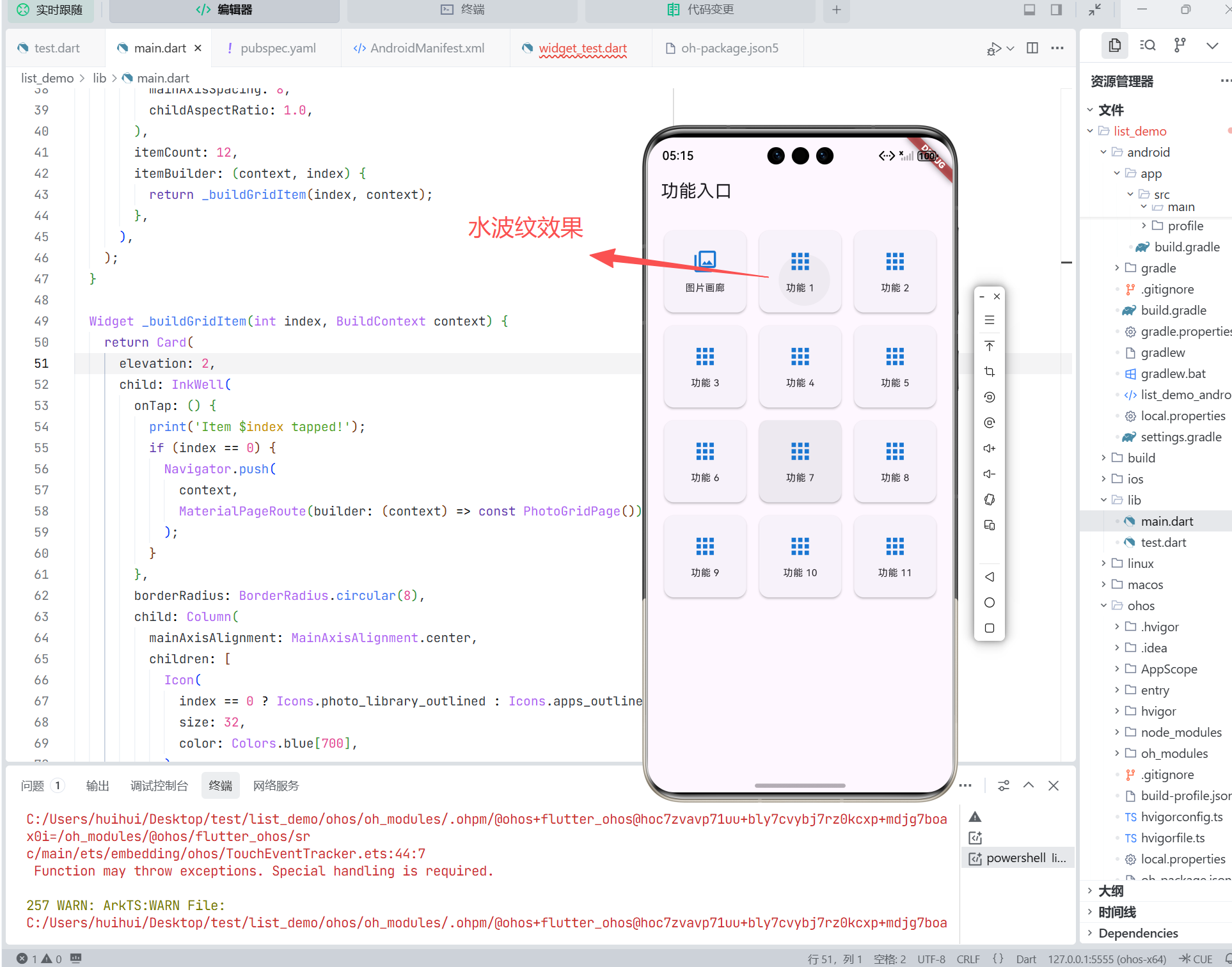Click the volume down icon on emulator toolbar
The height and width of the screenshot is (967, 1232).
coord(989,474)
